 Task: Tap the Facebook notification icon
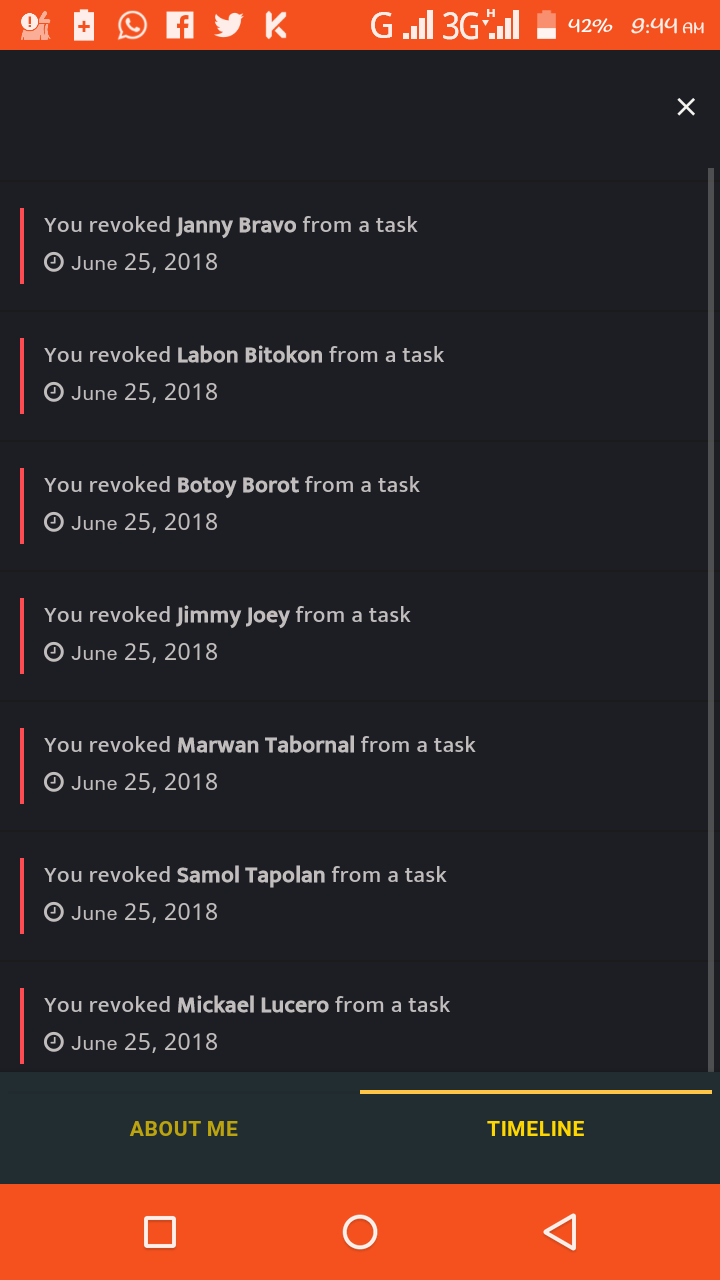point(180,25)
